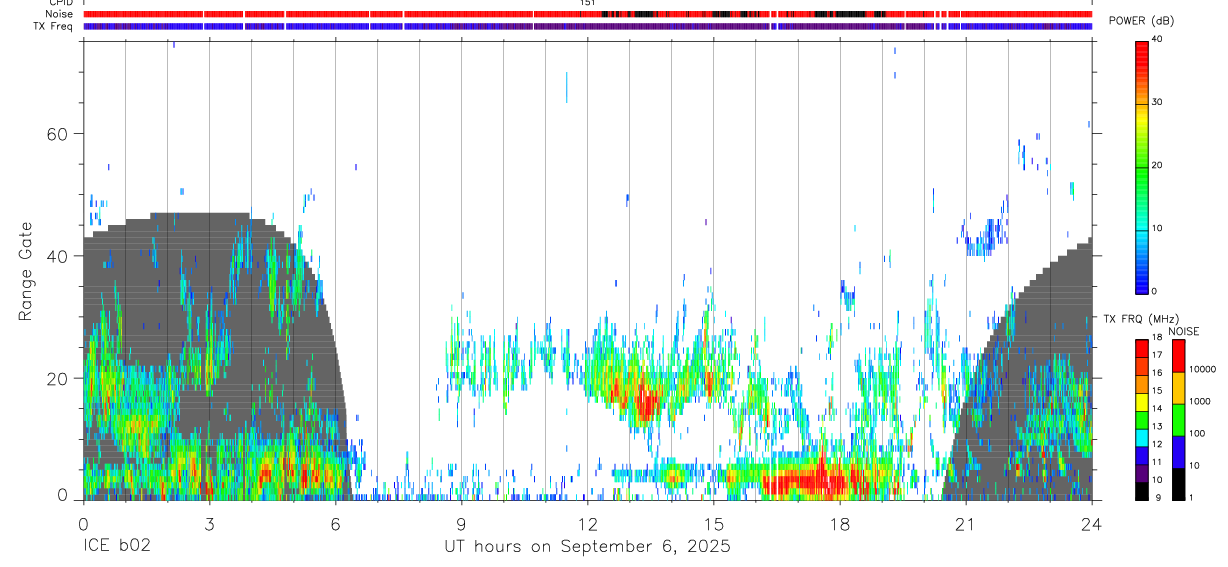Click the 30 label on POWER colorbar
1228x567 pixels.
[x=1158, y=103]
